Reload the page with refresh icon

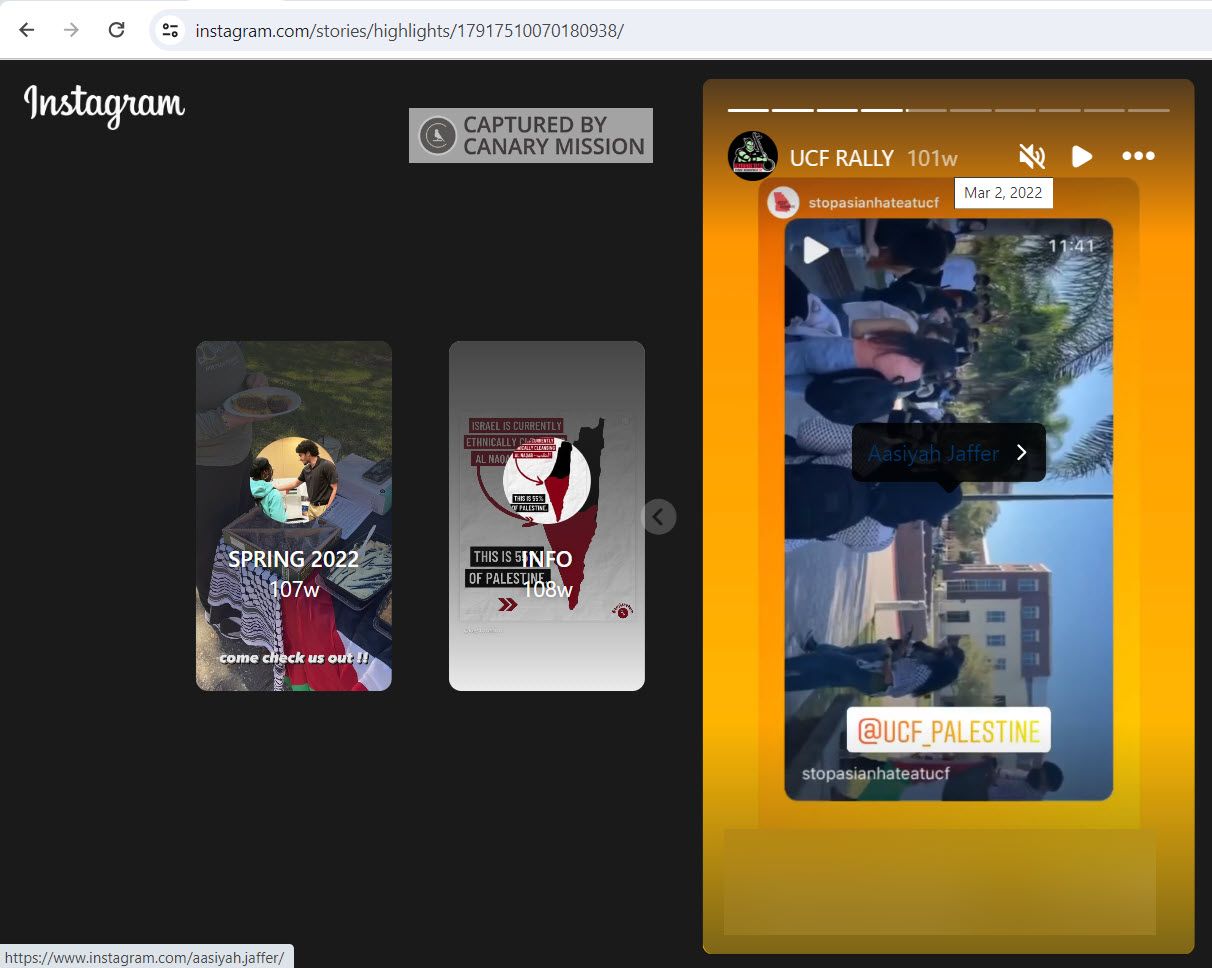coord(116,30)
